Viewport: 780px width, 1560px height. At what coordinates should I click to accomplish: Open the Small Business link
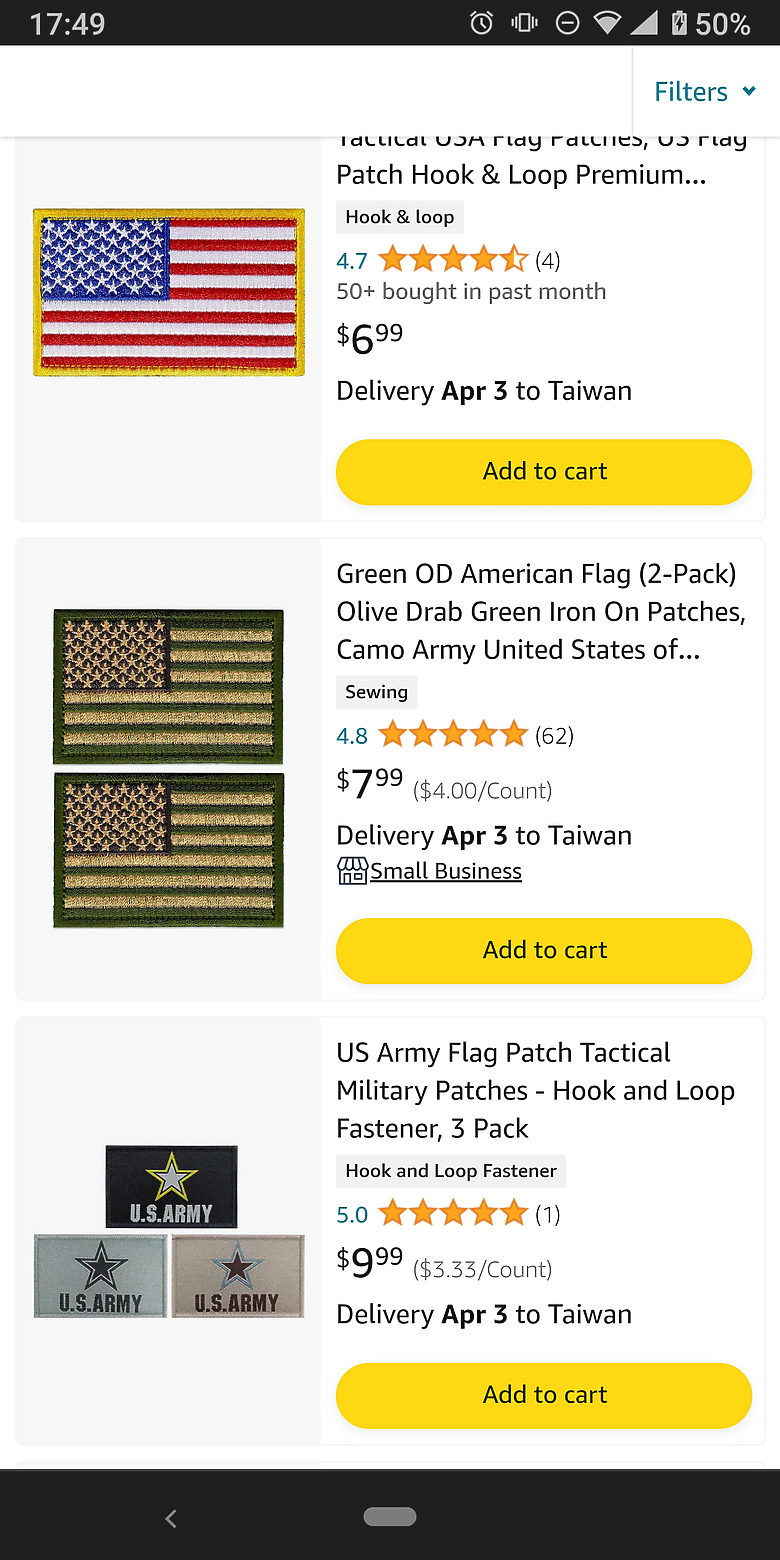pyautogui.click(x=446, y=871)
